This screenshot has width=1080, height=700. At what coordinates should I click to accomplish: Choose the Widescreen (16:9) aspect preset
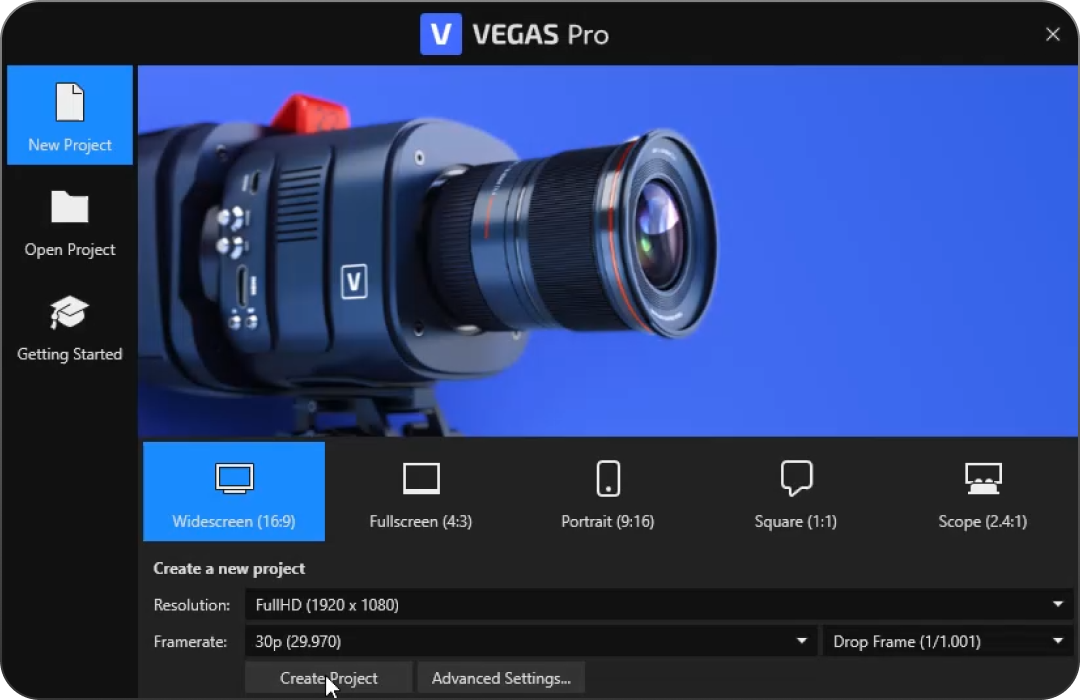point(234,491)
